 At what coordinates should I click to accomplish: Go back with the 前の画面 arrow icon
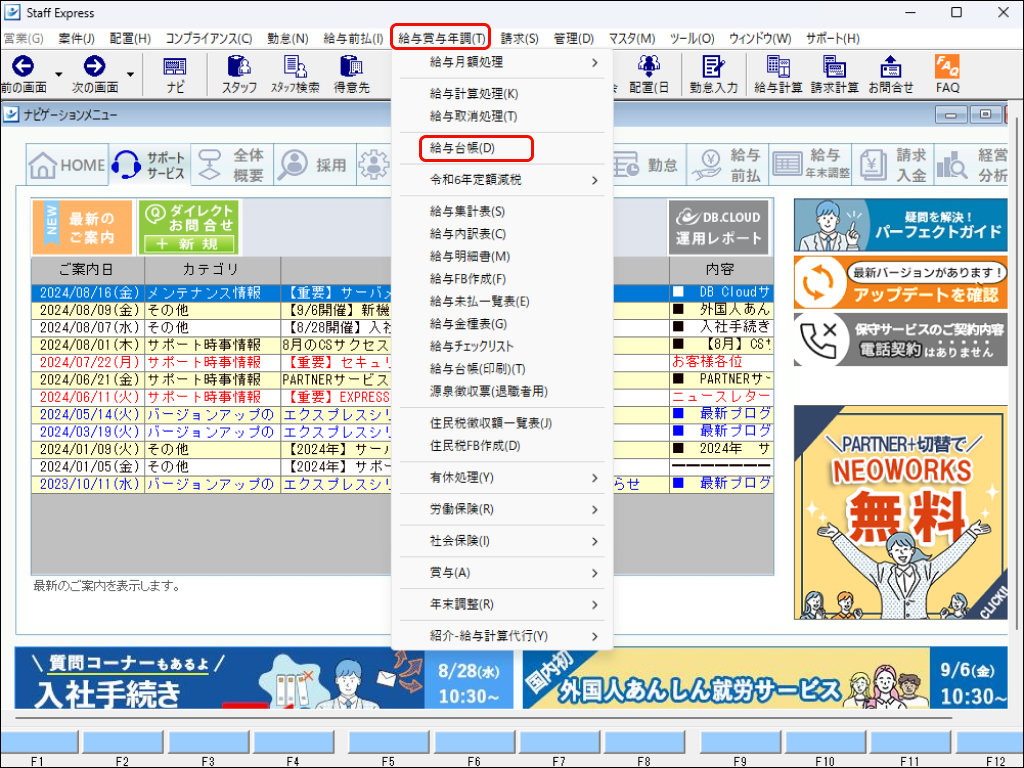[23, 66]
